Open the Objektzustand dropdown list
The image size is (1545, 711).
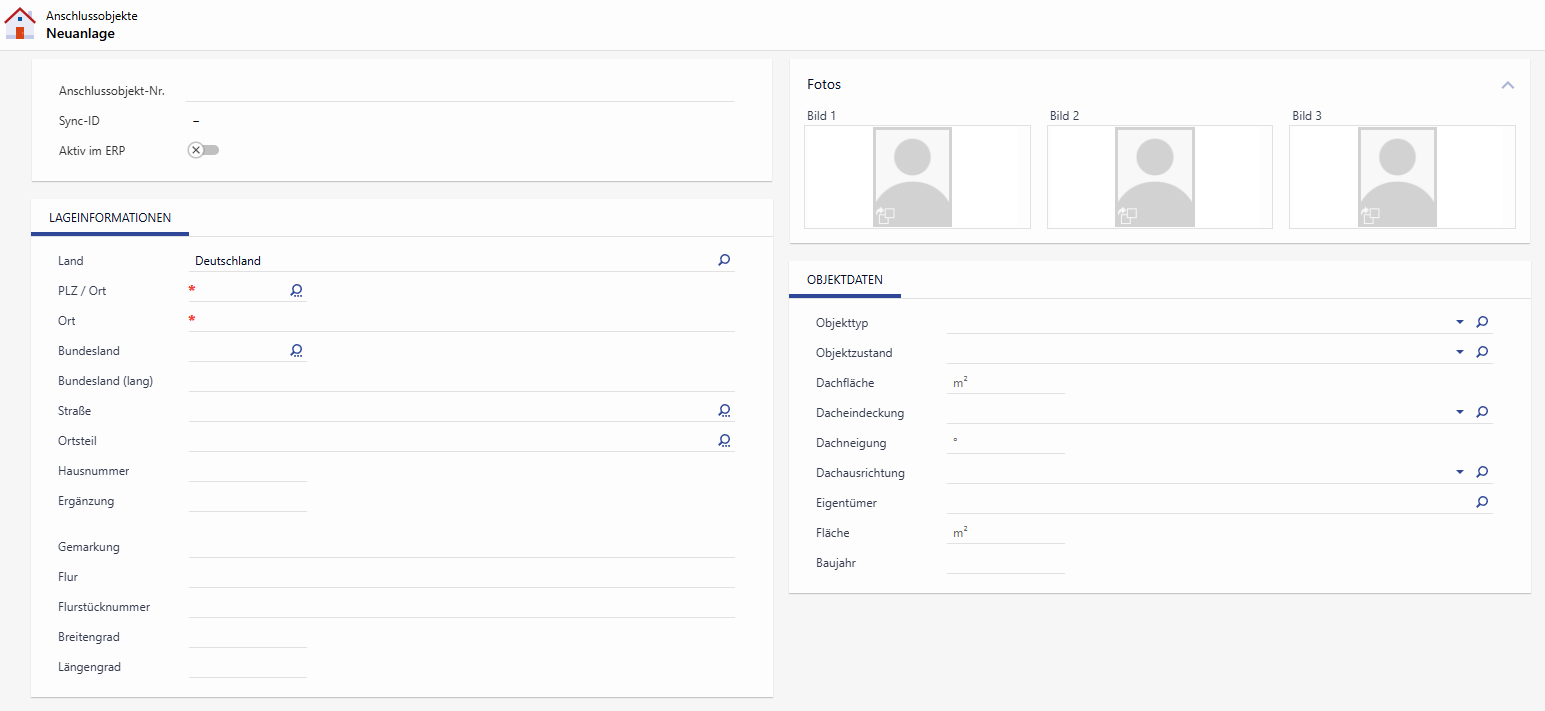1460,352
